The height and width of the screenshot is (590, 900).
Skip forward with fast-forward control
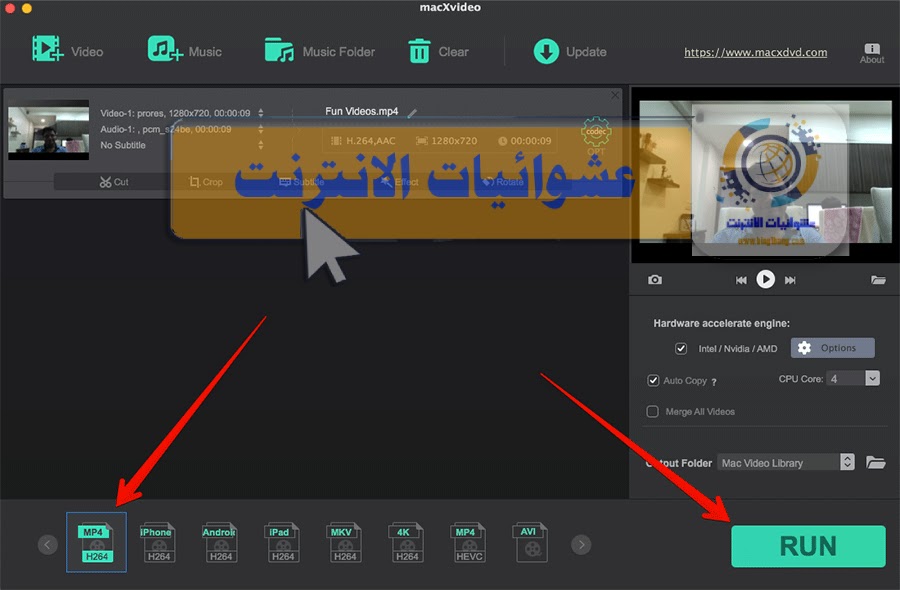[790, 280]
